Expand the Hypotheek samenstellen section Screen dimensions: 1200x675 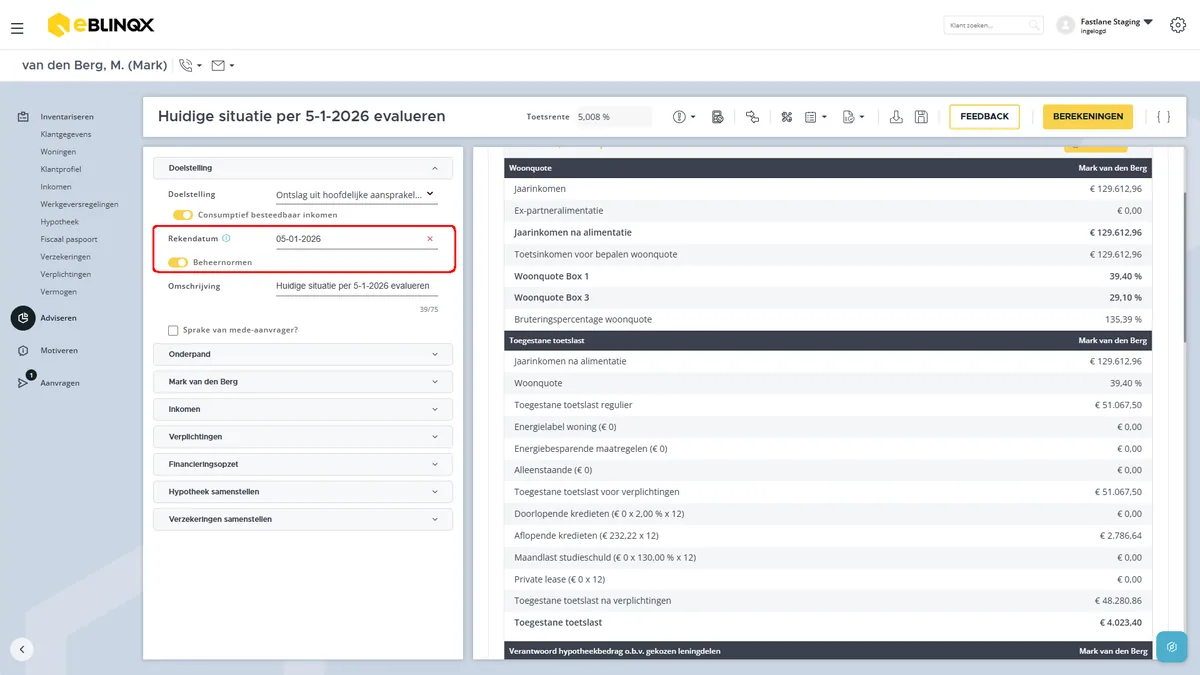tap(303, 492)
